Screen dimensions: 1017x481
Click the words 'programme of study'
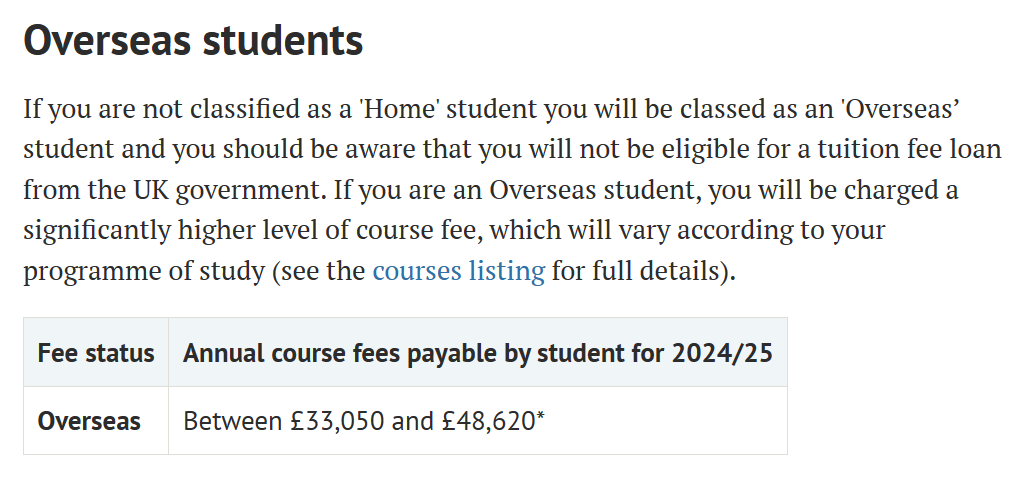point(144,270)
